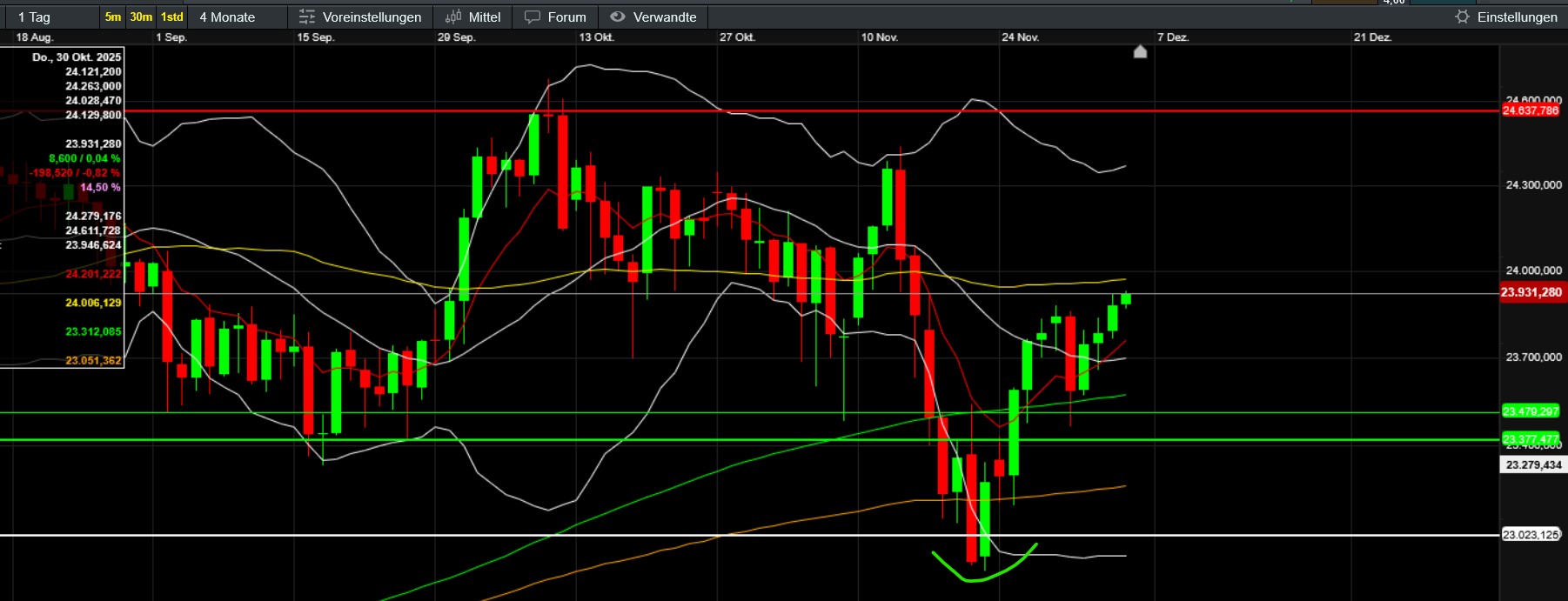Image resolution: width=1568 pixels, height=601 pixels.
Task: Click the 7 Dez. date label
Action: click(1173, 37)
